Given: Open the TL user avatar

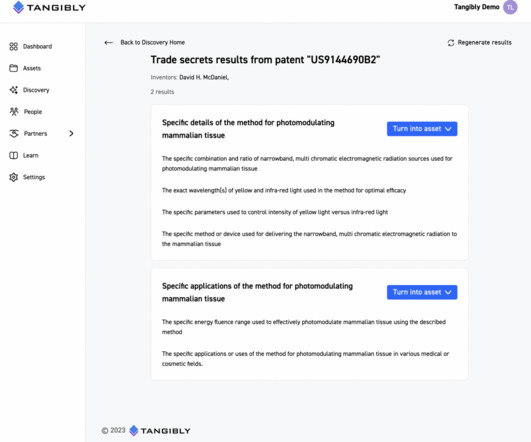Looking at the screenshot, I should click(510, 7).
